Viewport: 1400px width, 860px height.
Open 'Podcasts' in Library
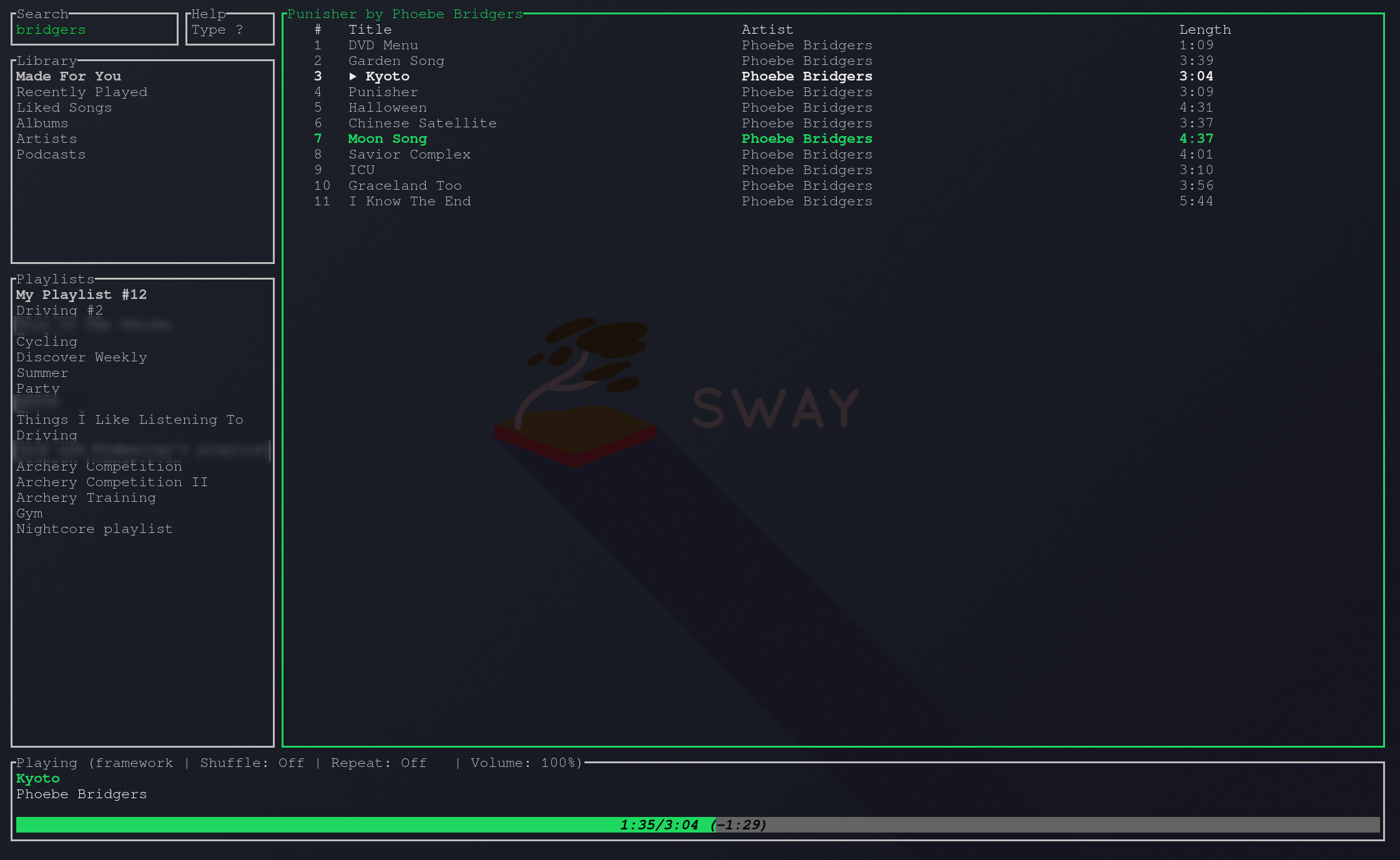point(51,154)
